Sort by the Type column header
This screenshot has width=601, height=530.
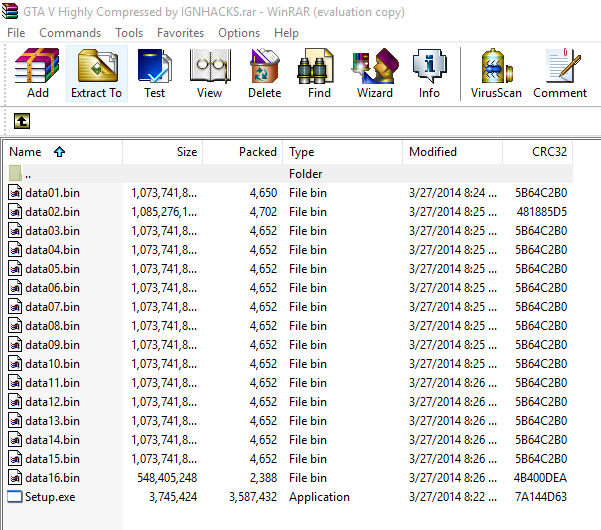[x=343, y=152]
